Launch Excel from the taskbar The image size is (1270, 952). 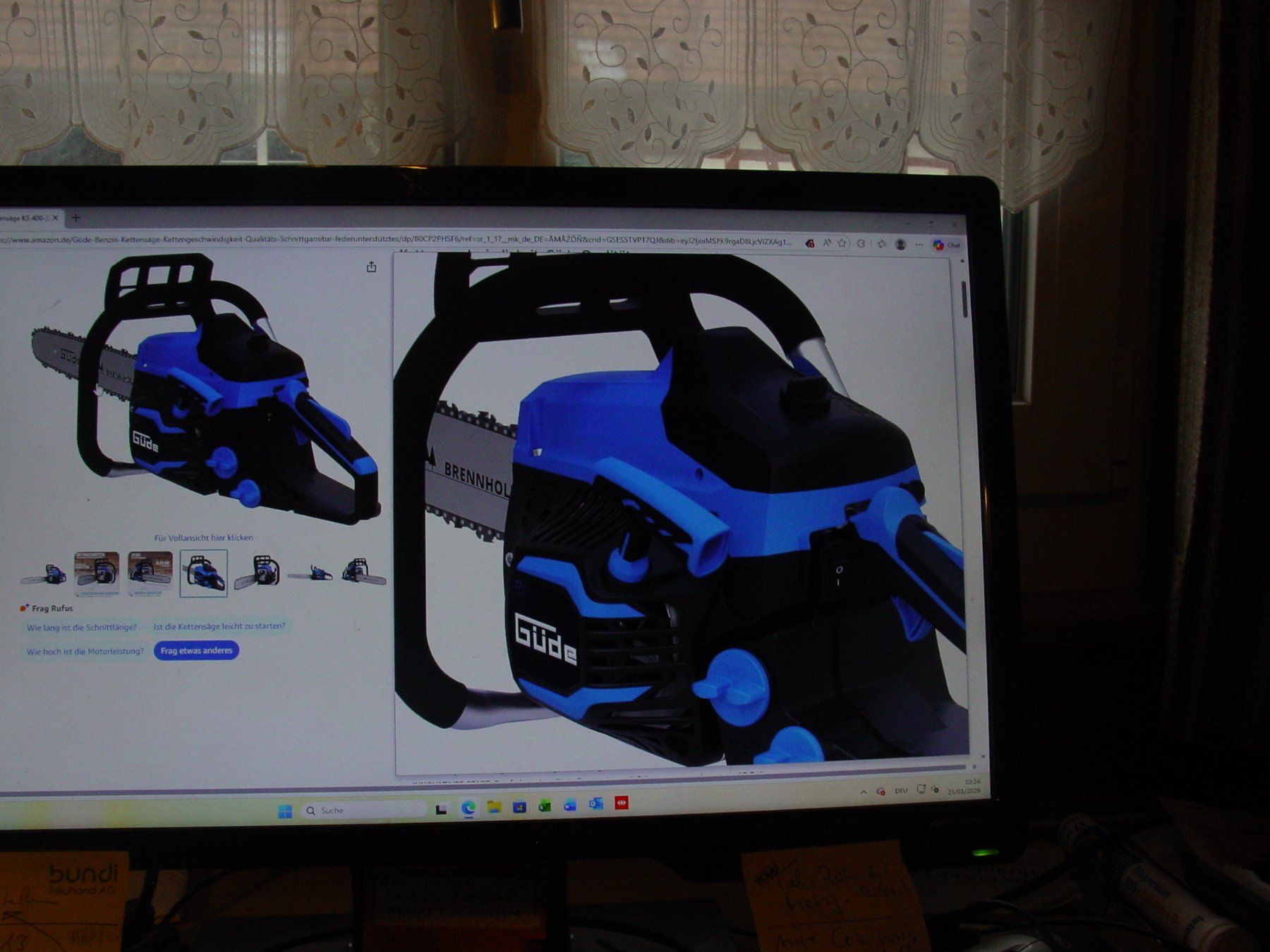[x=545, y=805]
